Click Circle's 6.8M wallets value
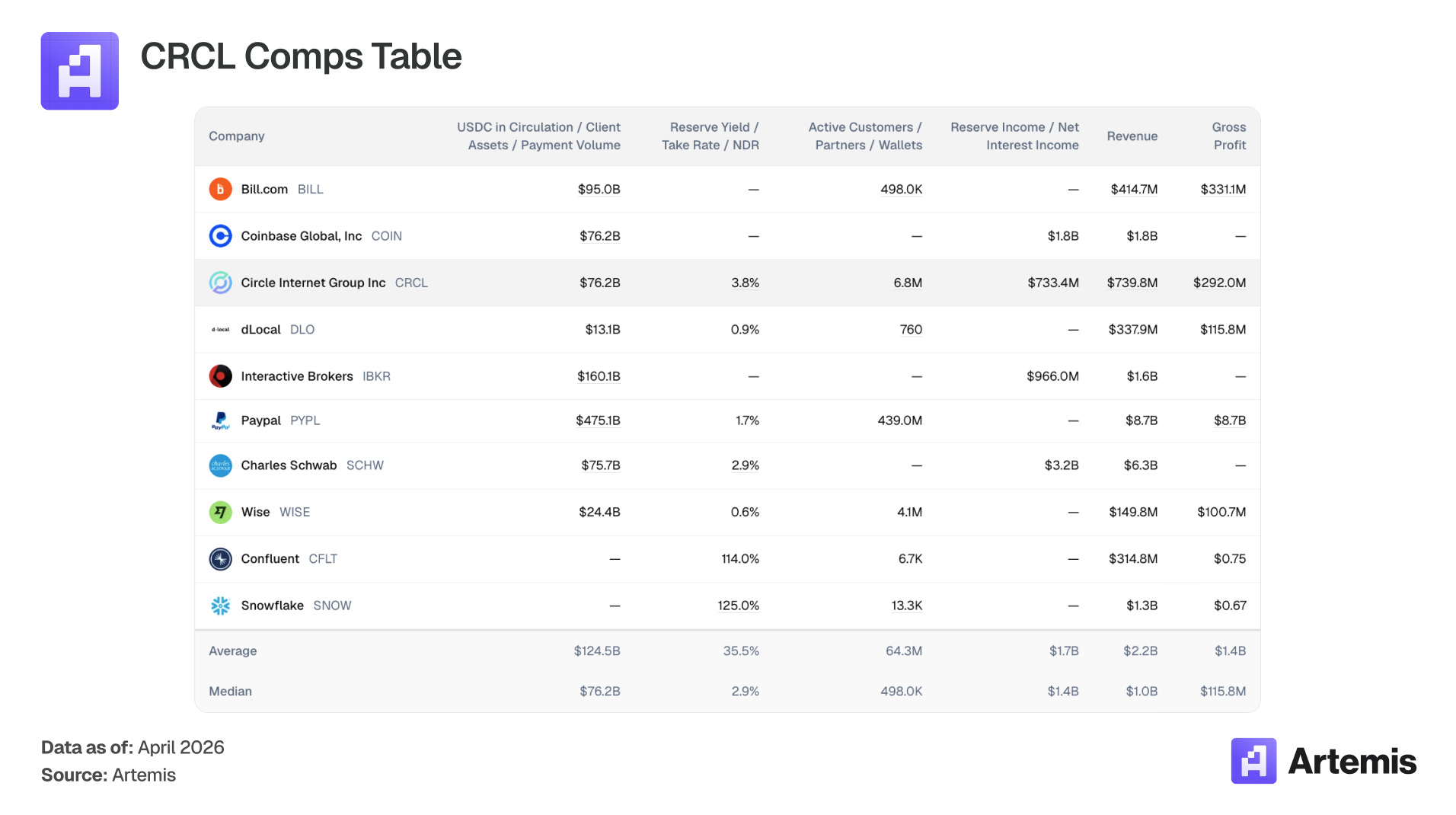 908,283
